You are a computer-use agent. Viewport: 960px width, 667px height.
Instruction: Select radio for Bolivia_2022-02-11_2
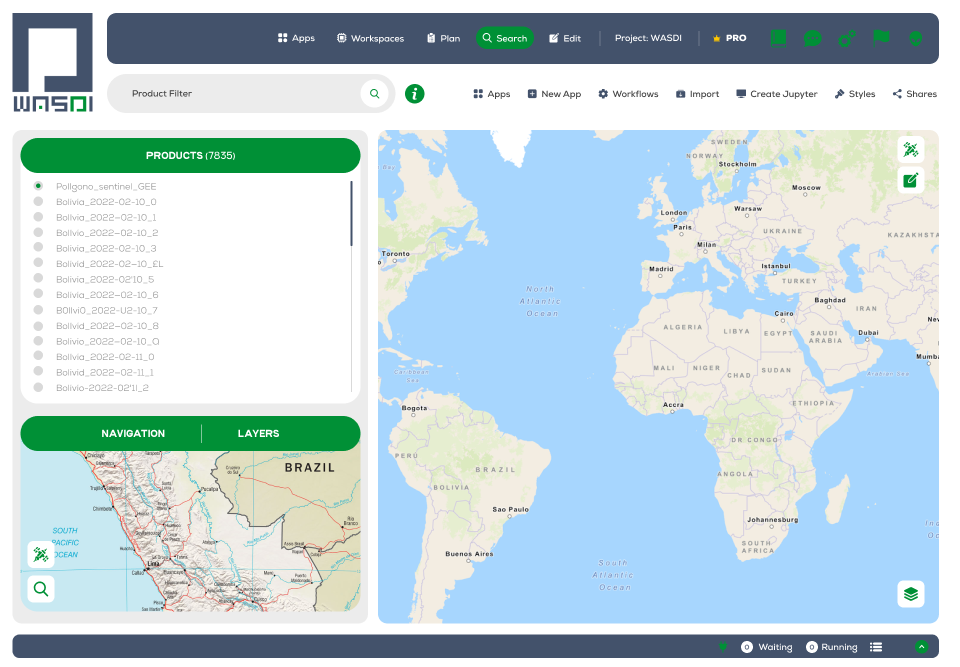click(38, 387)
